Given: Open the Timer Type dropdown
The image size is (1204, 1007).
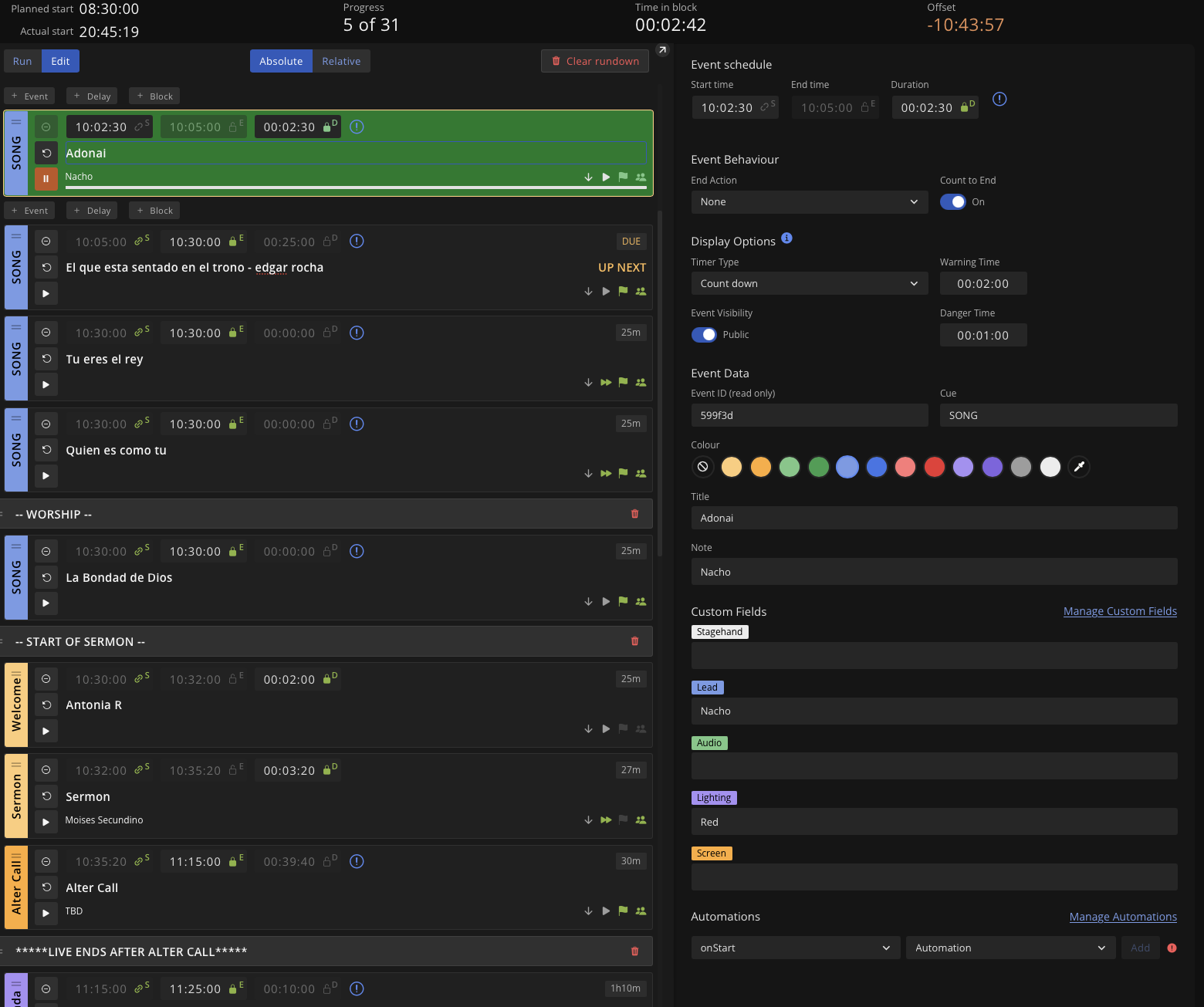Looking at the screenshot, I should click(x=809, y=283).
